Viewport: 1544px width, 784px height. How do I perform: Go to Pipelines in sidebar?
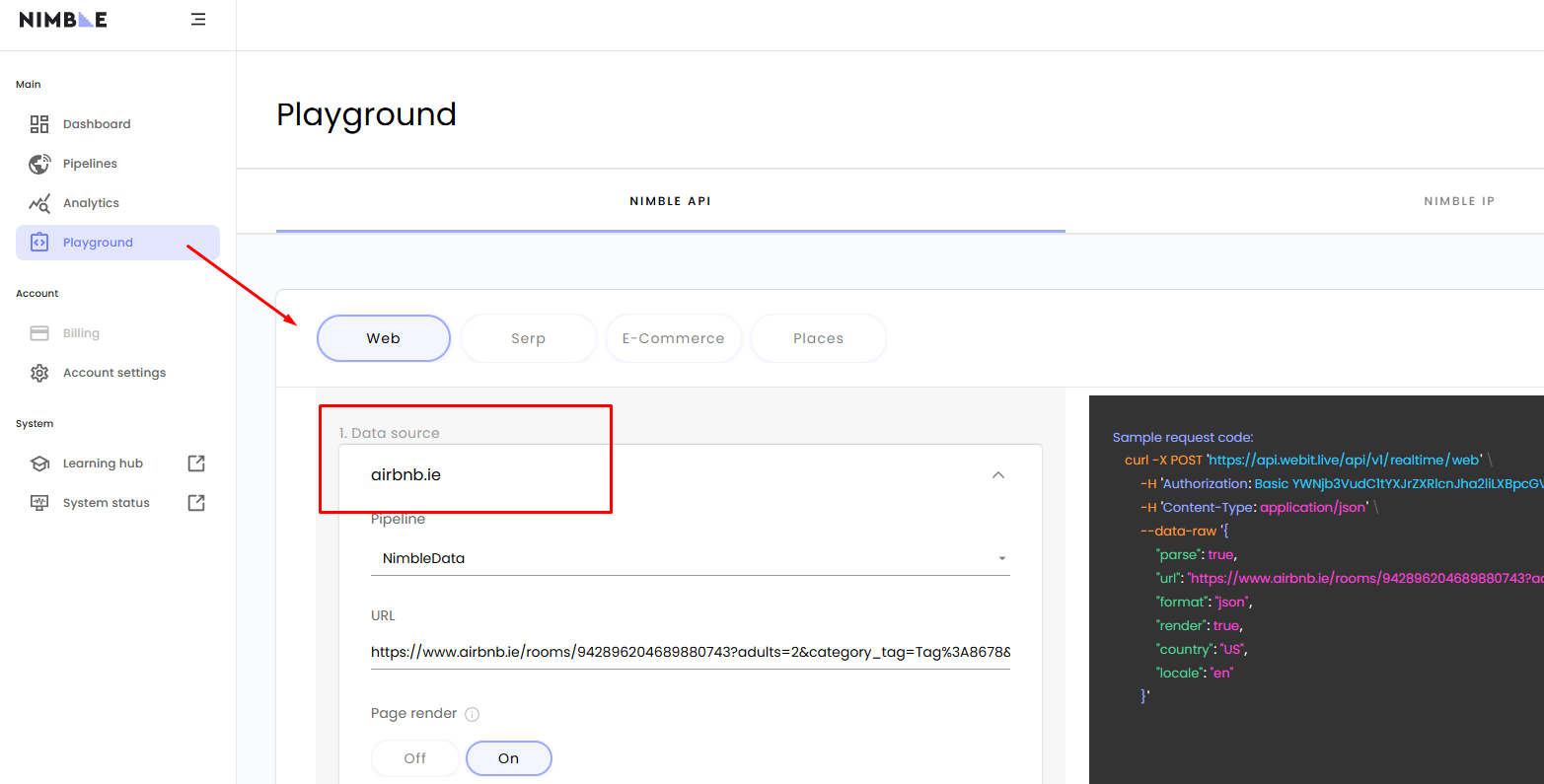click(x=117, y=164)
